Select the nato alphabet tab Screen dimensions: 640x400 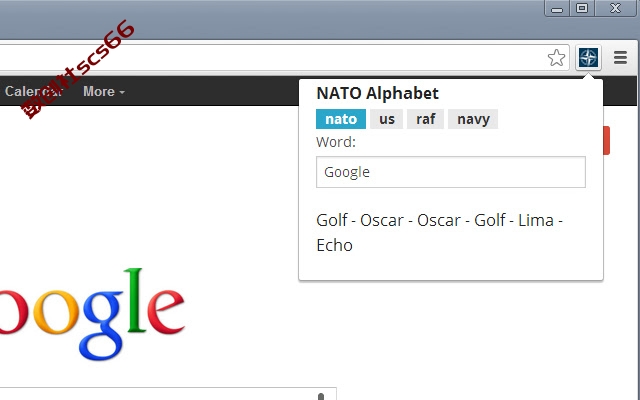tap(341, 119)
